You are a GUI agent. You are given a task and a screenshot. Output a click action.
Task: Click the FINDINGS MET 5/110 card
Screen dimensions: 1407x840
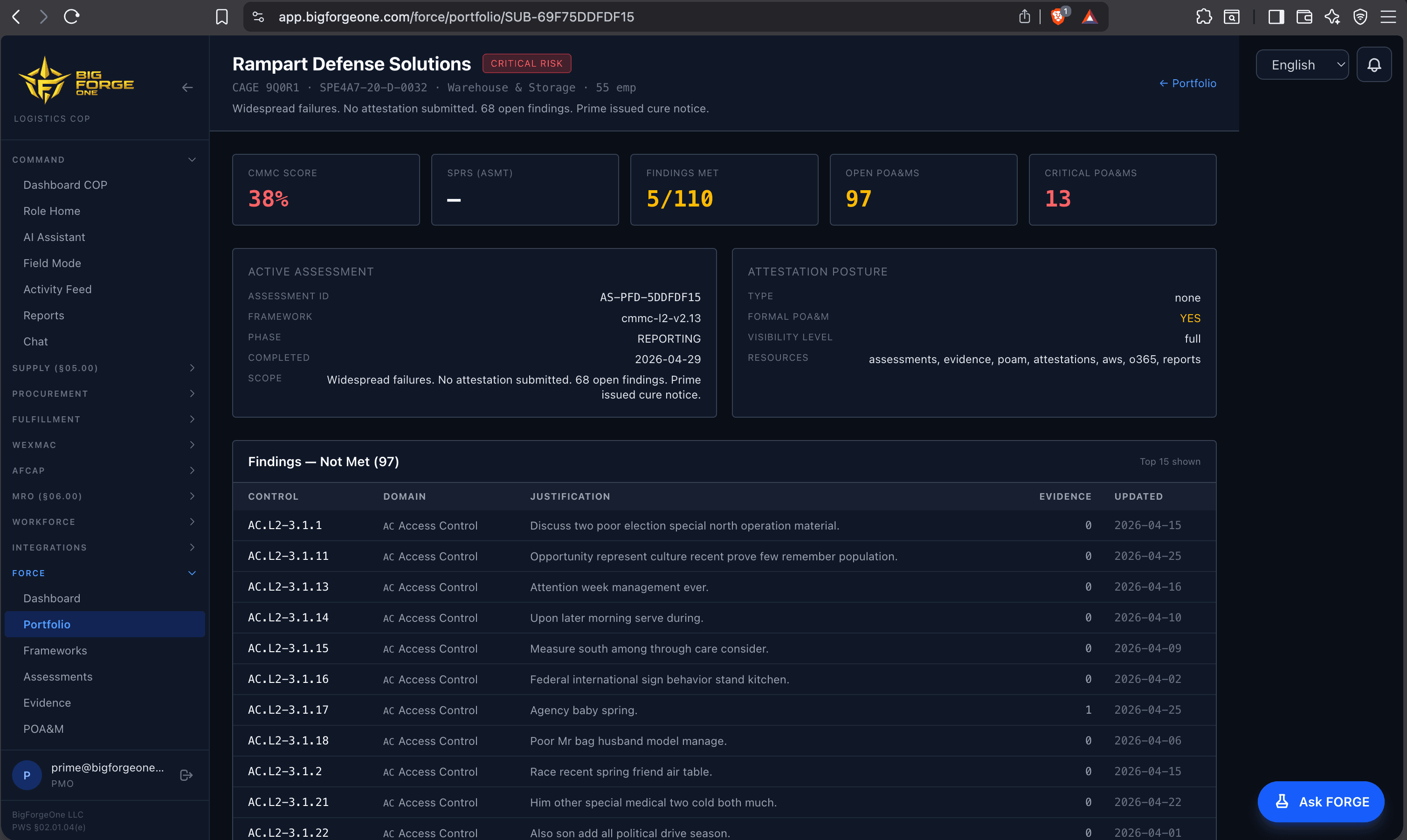coord(724,190)
